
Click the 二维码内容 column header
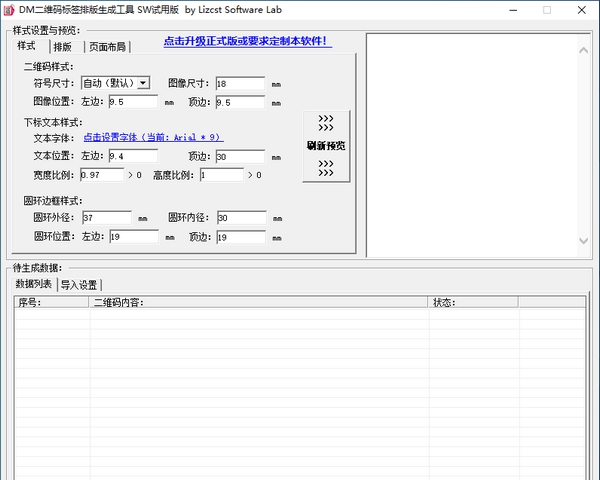(x=258, y=302)
